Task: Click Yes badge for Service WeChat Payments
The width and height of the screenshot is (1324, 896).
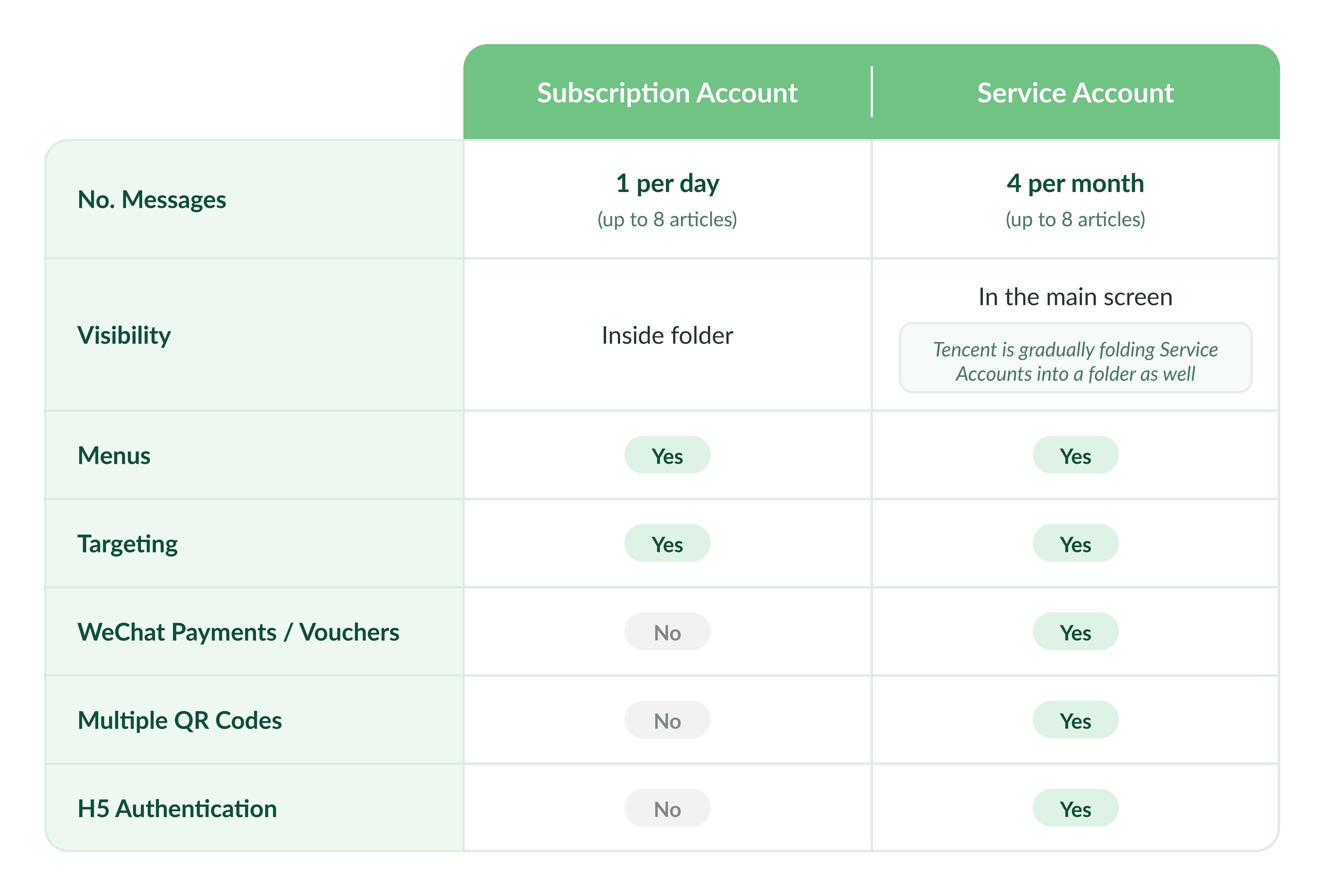Action: (1075, 632)
